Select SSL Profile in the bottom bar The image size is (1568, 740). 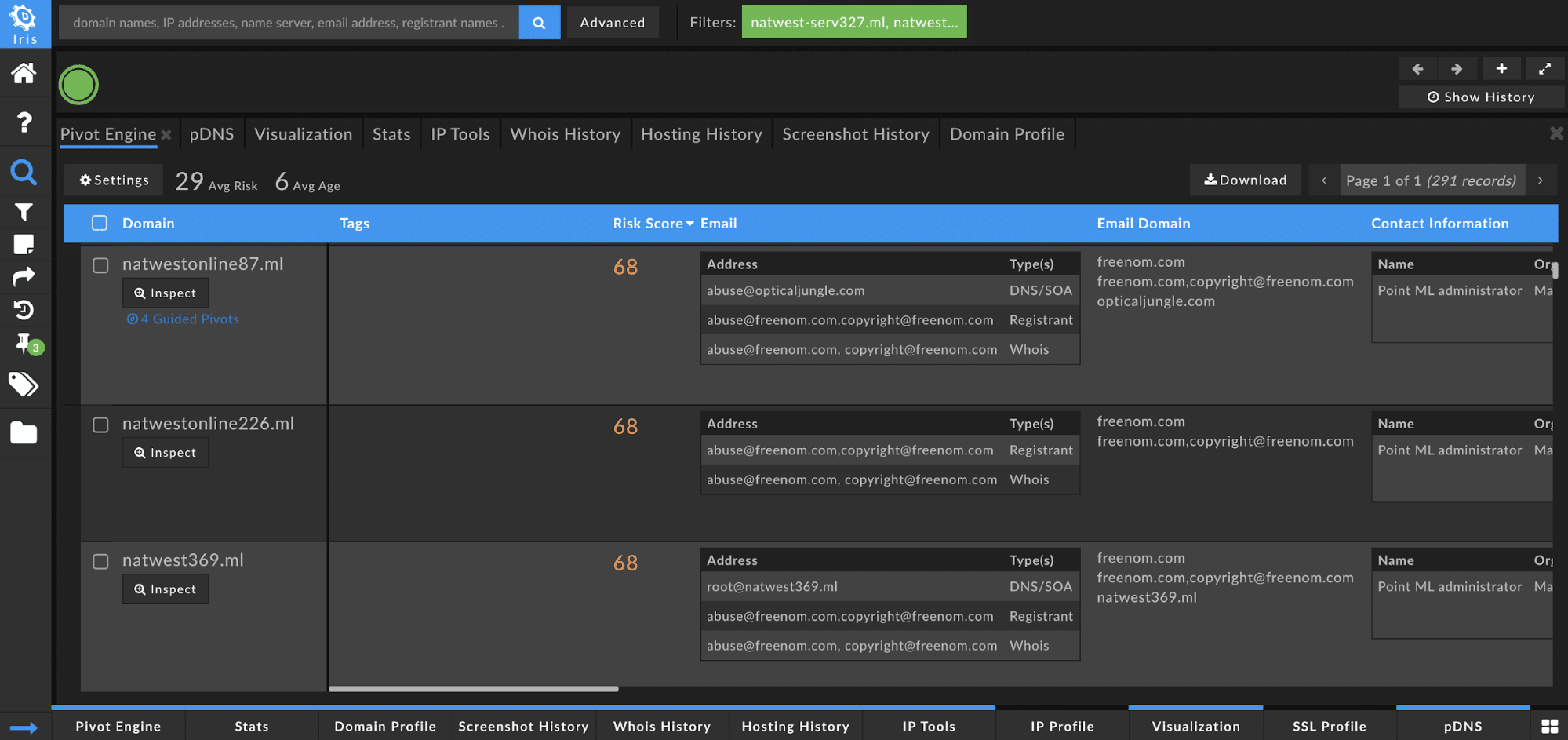[1330, 727]
